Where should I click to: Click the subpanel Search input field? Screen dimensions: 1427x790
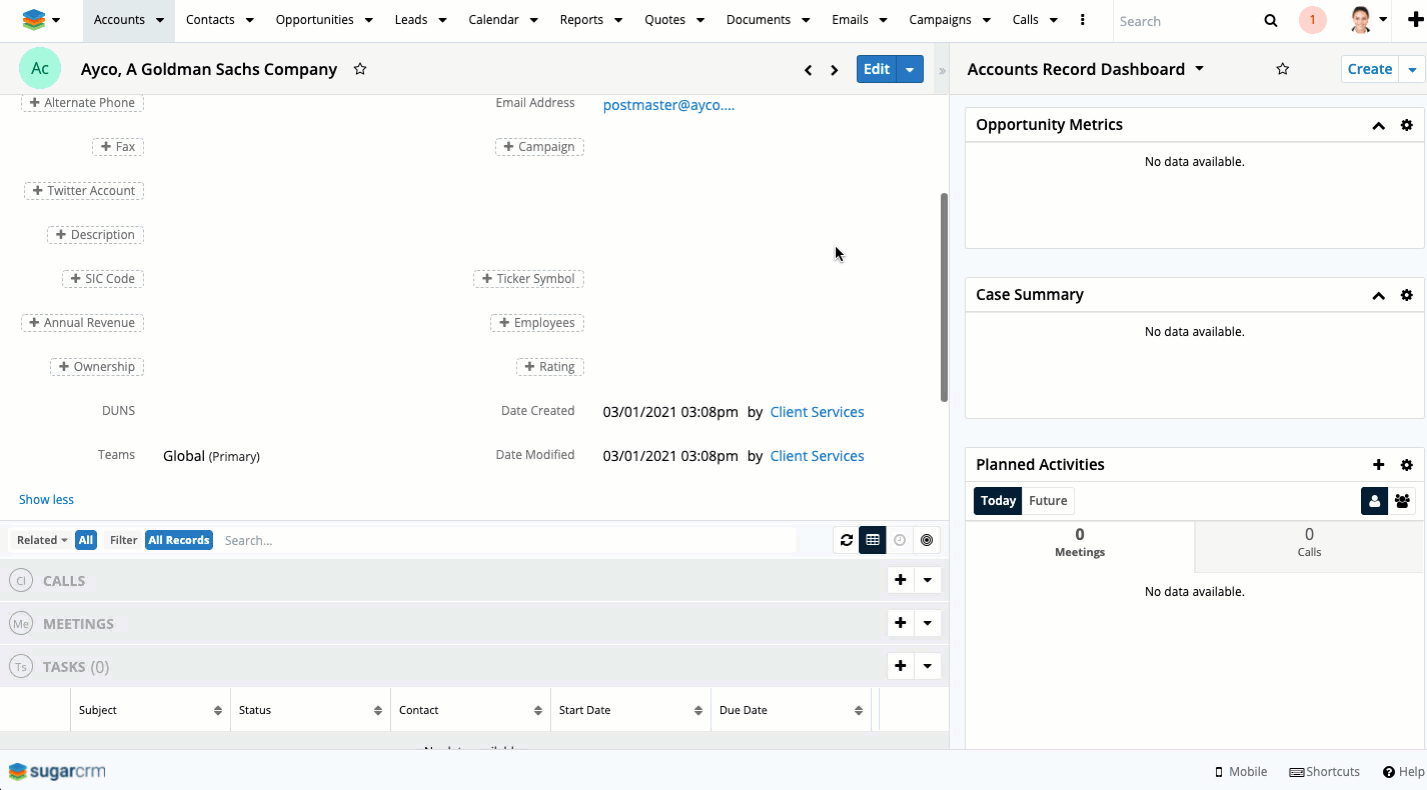click(508, 540)
